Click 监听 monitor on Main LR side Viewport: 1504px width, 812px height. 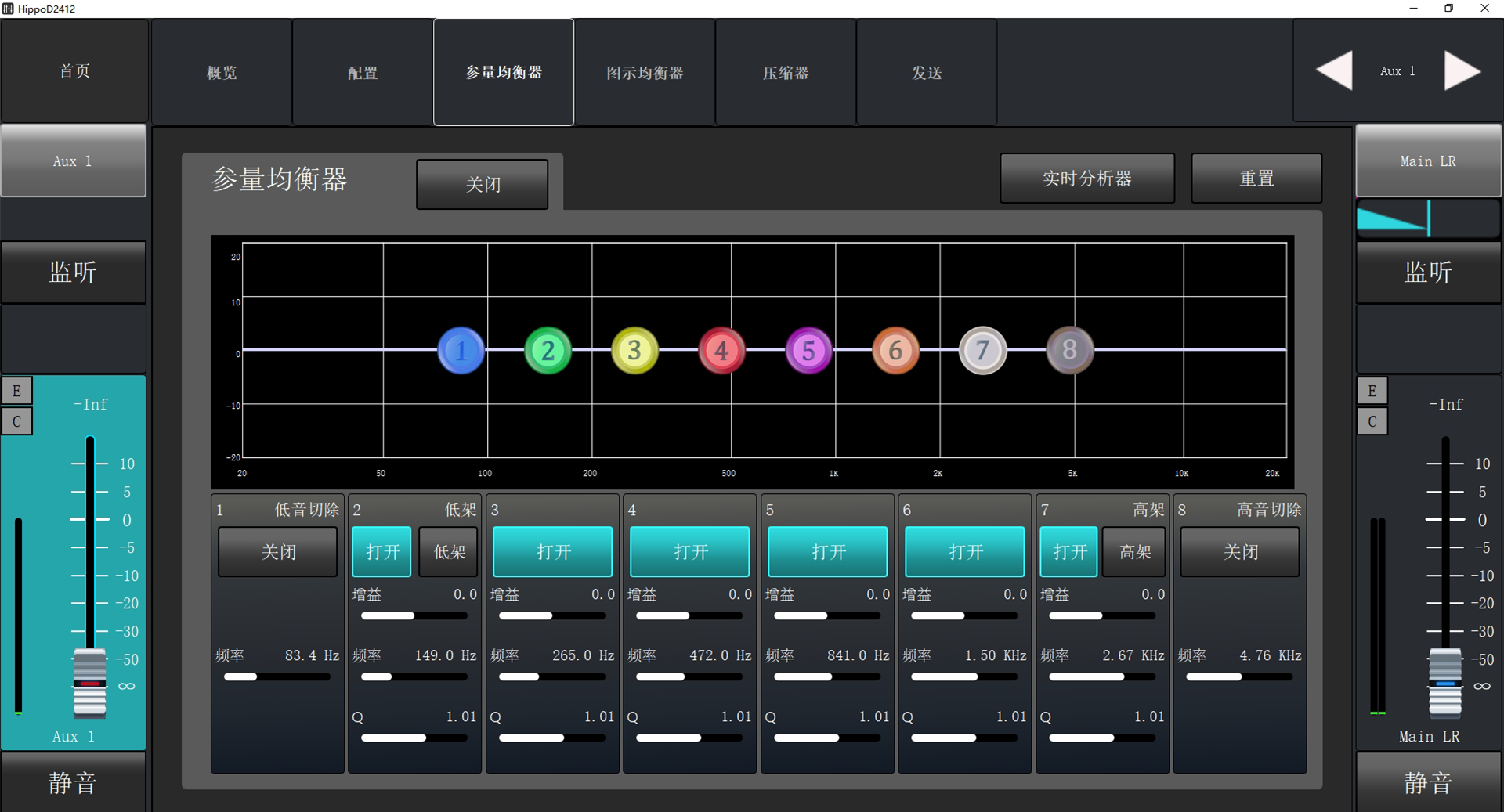click(1428, 272)
